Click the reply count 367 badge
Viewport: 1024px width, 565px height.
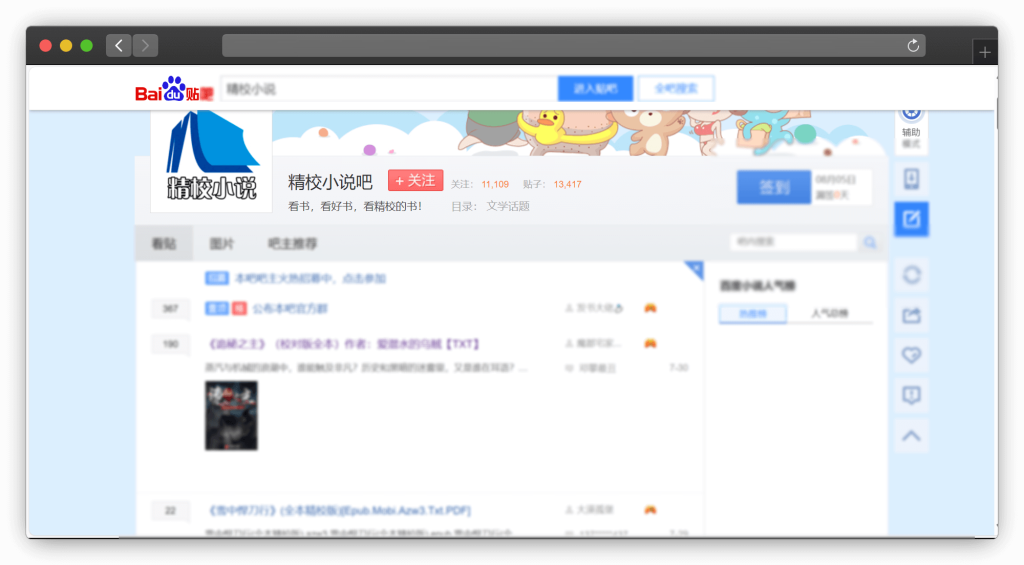pos(170,308)
